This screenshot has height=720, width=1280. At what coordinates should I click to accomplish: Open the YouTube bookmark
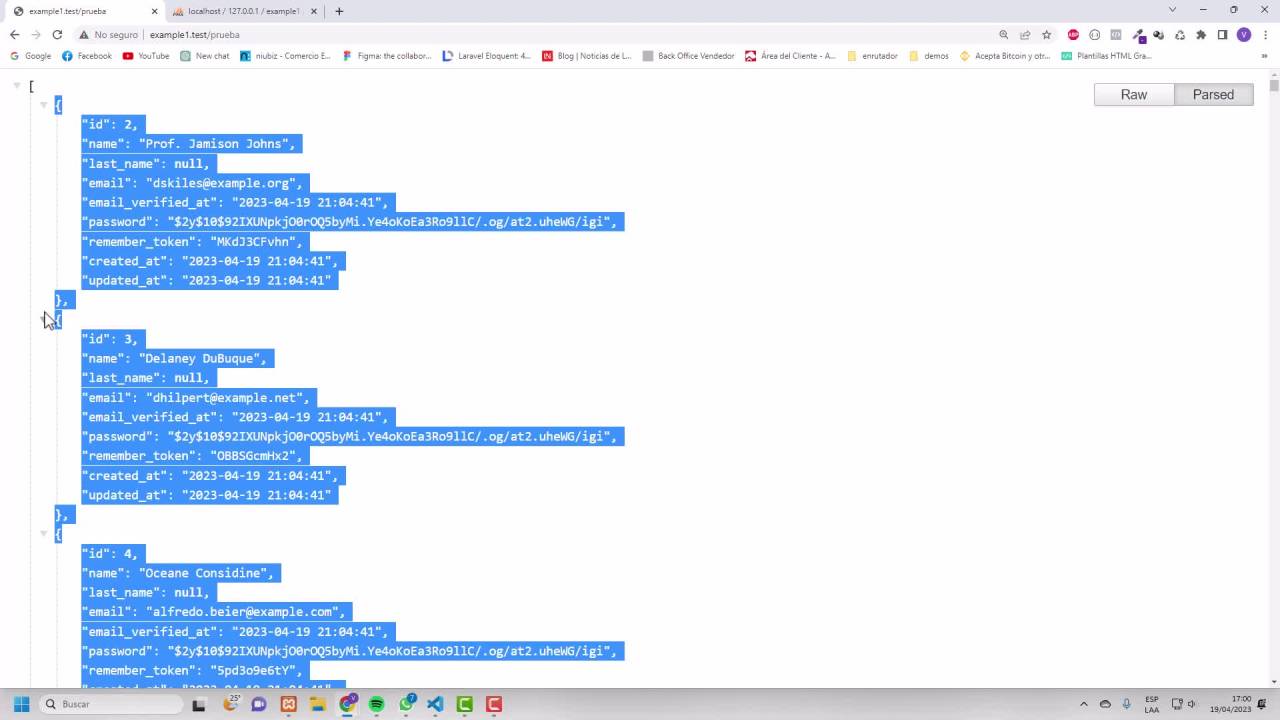pyautogui.click(x=146, y=56)
